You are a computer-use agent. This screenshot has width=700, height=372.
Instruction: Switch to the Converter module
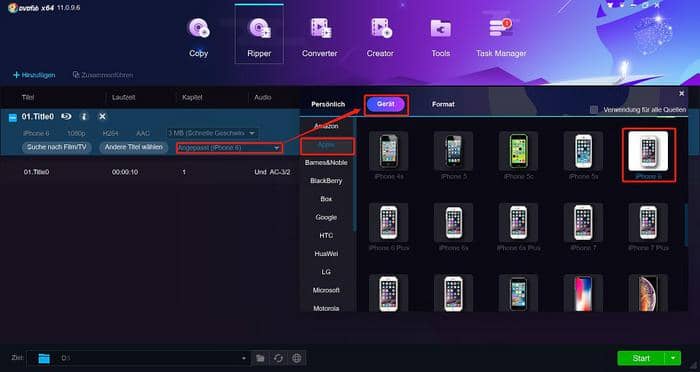point(320,38)
